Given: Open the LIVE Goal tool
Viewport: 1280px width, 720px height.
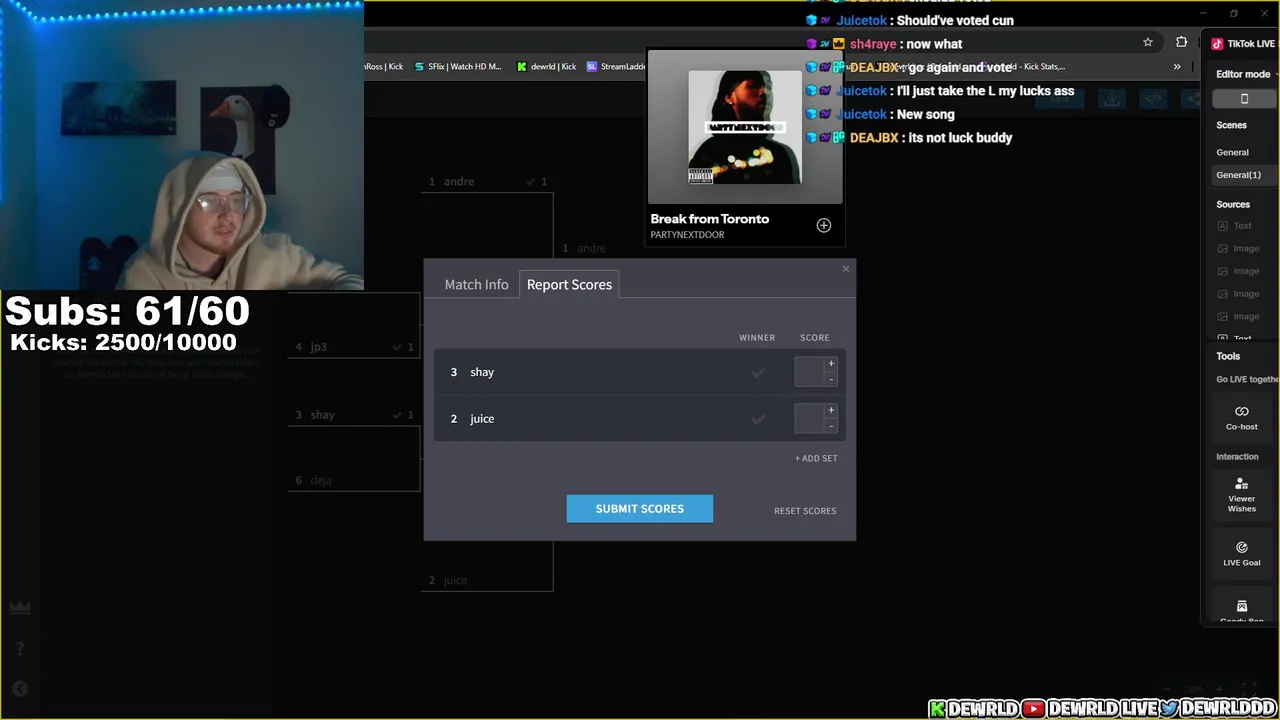Looking at the screenshot, I should [1242, 554].
